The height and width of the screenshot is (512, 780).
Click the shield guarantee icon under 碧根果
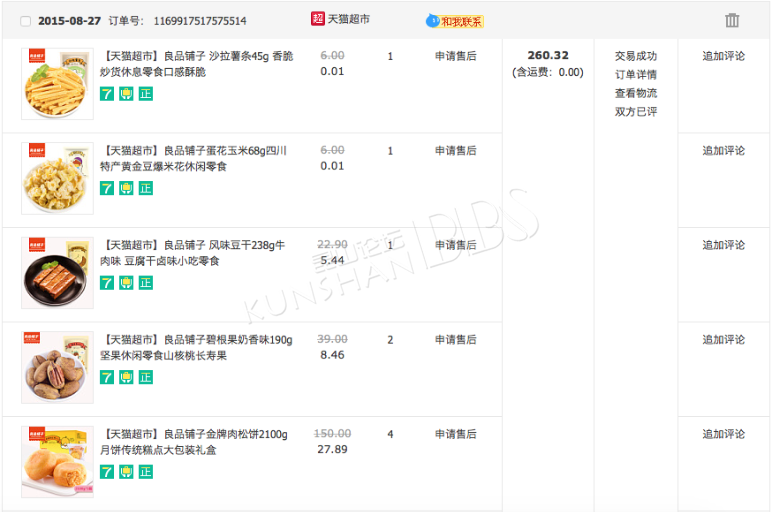pos(126,377)
